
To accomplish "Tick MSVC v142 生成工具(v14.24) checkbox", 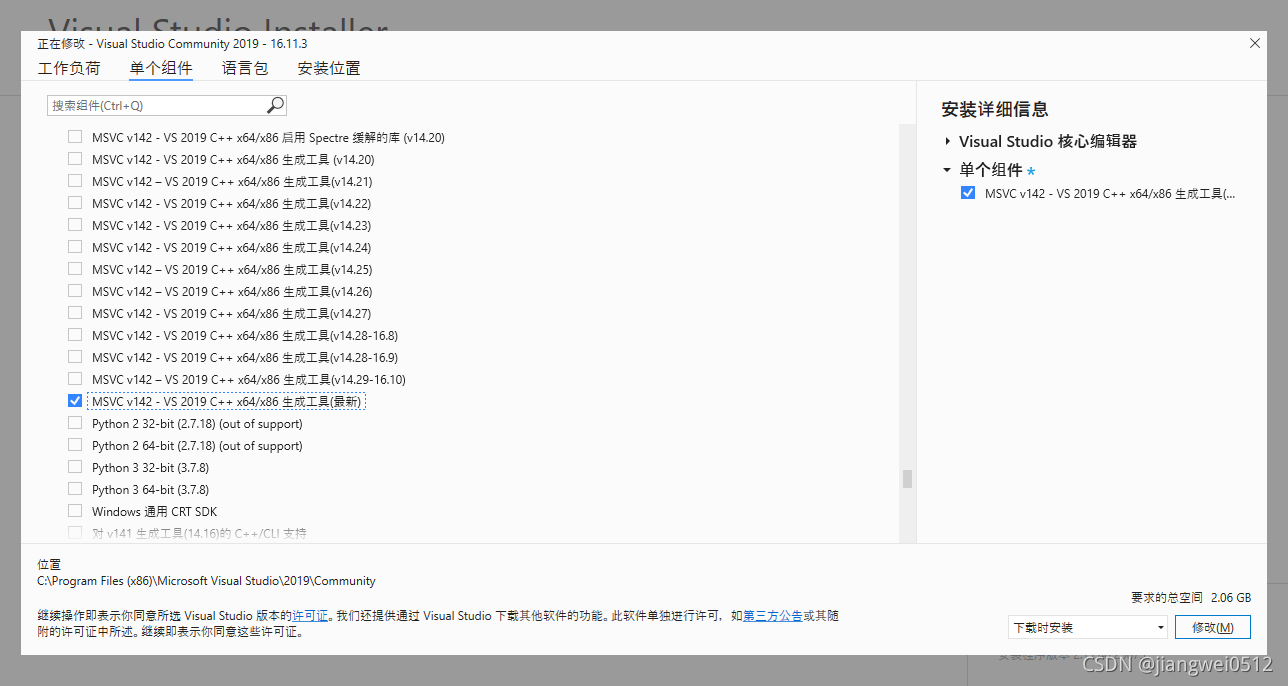I will [75, 247].
